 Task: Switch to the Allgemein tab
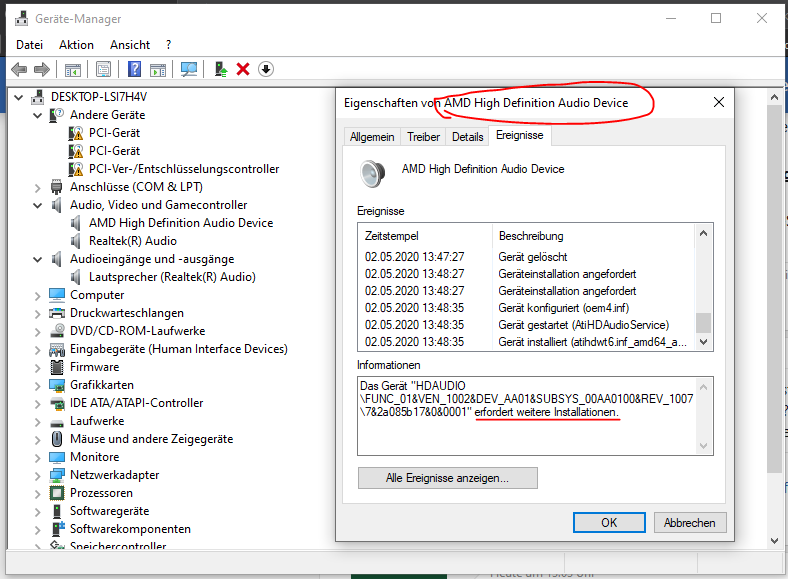372,137
